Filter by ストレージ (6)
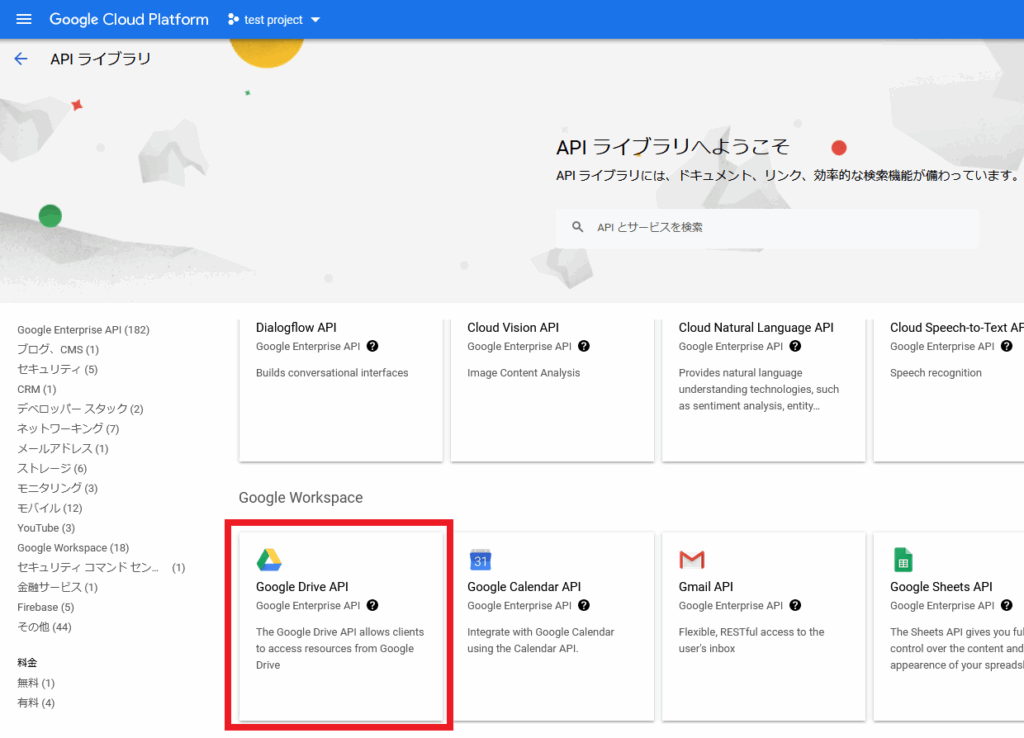Image resolution: width=1024 pixels, height=738 pixels. point(52,468)
